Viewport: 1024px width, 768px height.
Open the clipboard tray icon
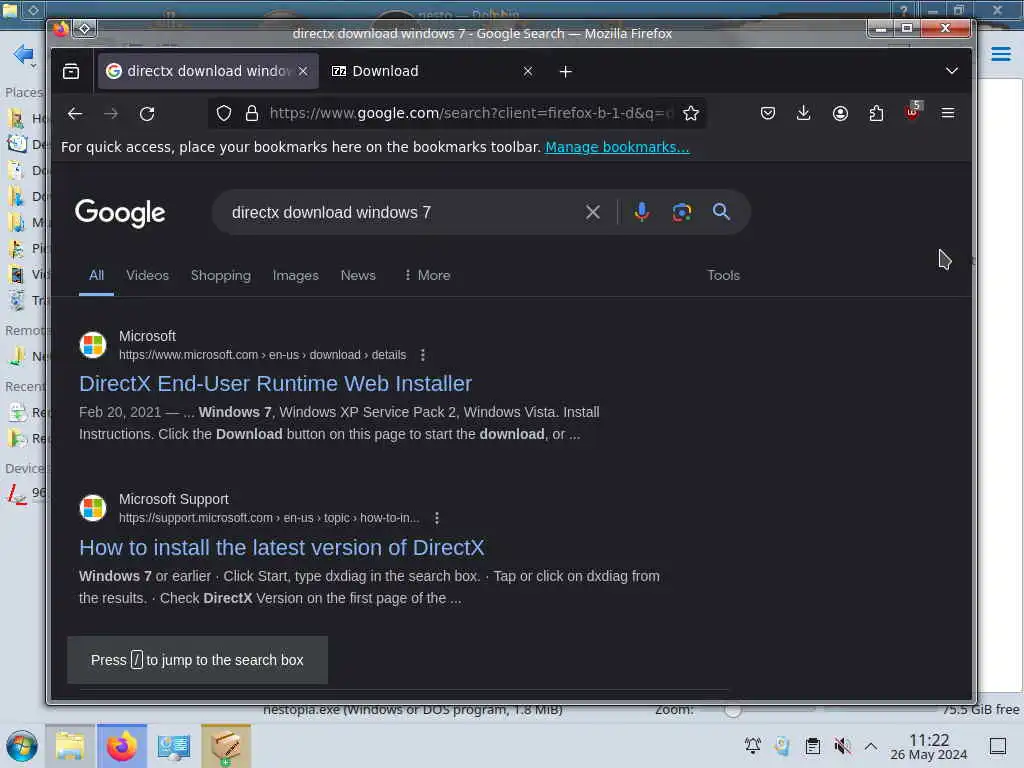812,746
